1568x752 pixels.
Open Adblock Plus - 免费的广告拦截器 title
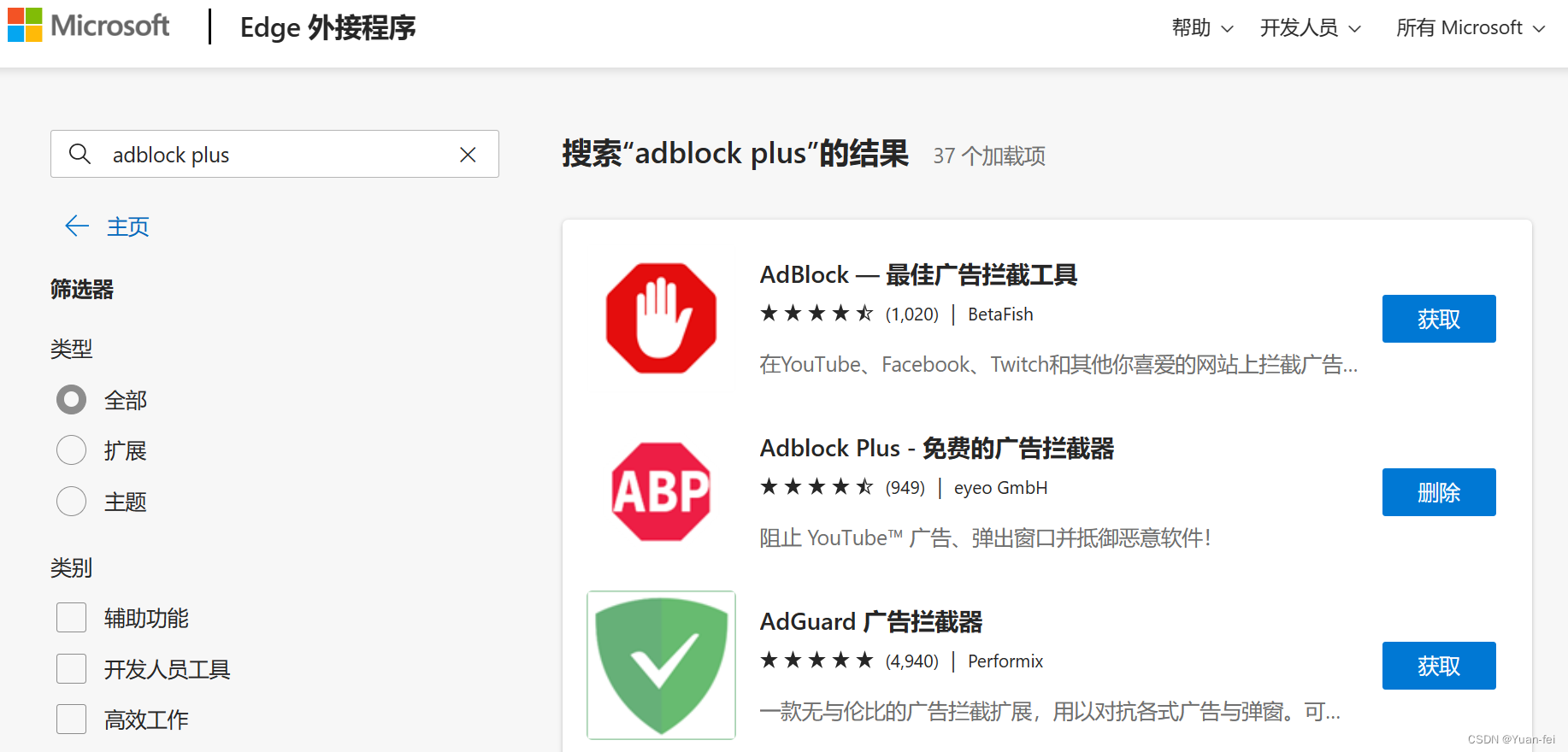(x=937, y=449)
